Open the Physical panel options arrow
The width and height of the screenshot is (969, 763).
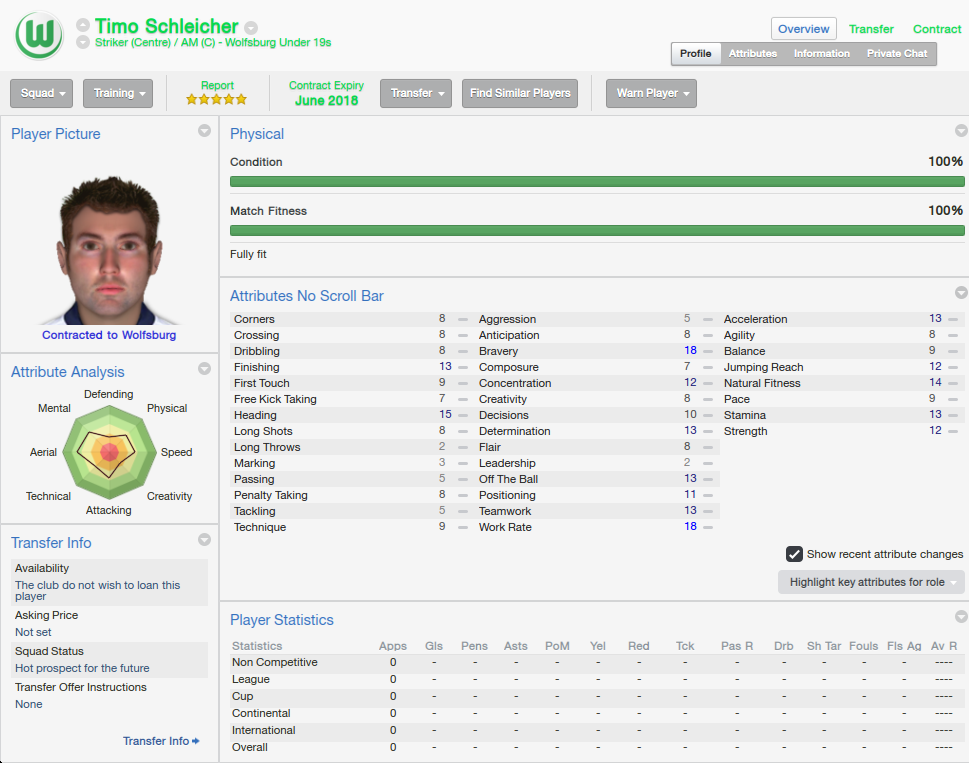click(961, 131)
